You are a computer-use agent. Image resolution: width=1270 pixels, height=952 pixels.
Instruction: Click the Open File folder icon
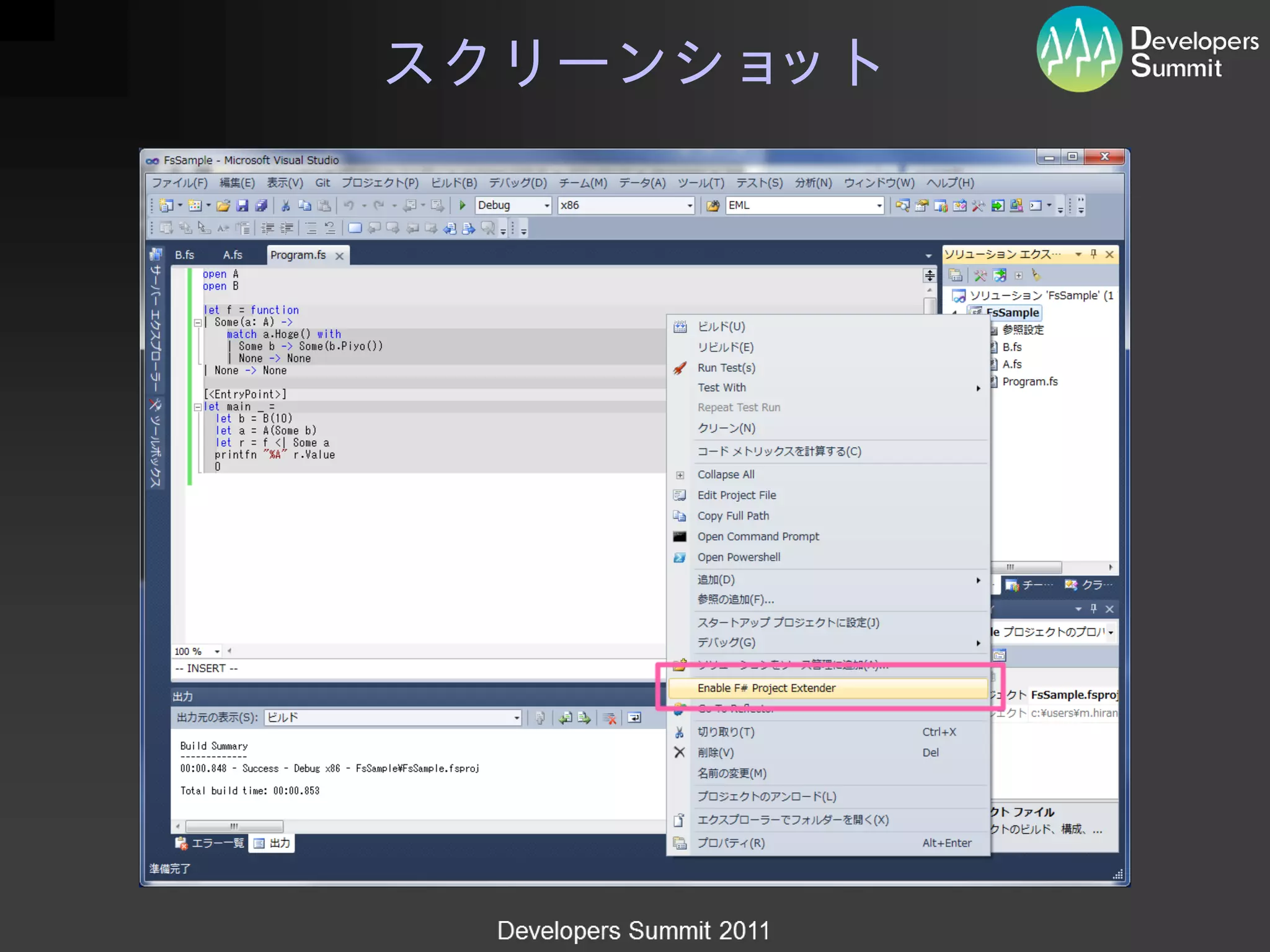pyautogui.click(x=223, y=206)
